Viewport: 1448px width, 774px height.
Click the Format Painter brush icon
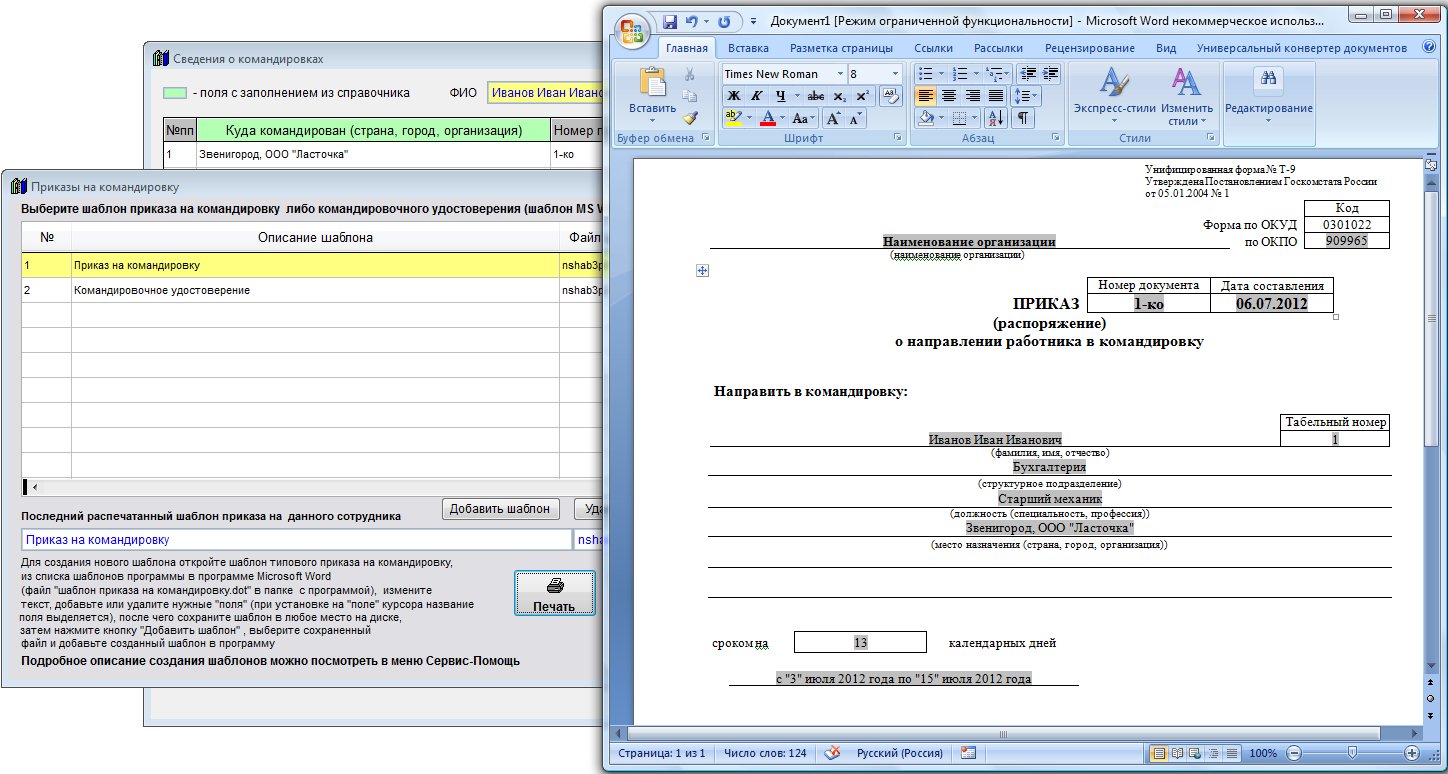(x=689, y=118)
